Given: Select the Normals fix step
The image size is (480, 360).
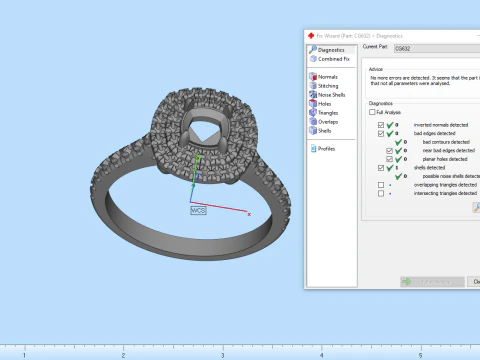Looking at the screenshot, I should (x=323, y=77).
